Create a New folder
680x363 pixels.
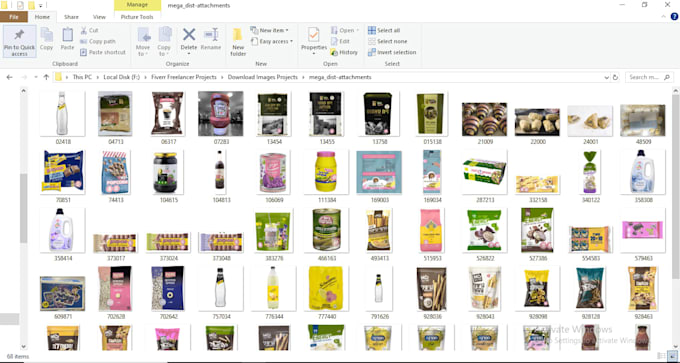[x=238, y=42]
